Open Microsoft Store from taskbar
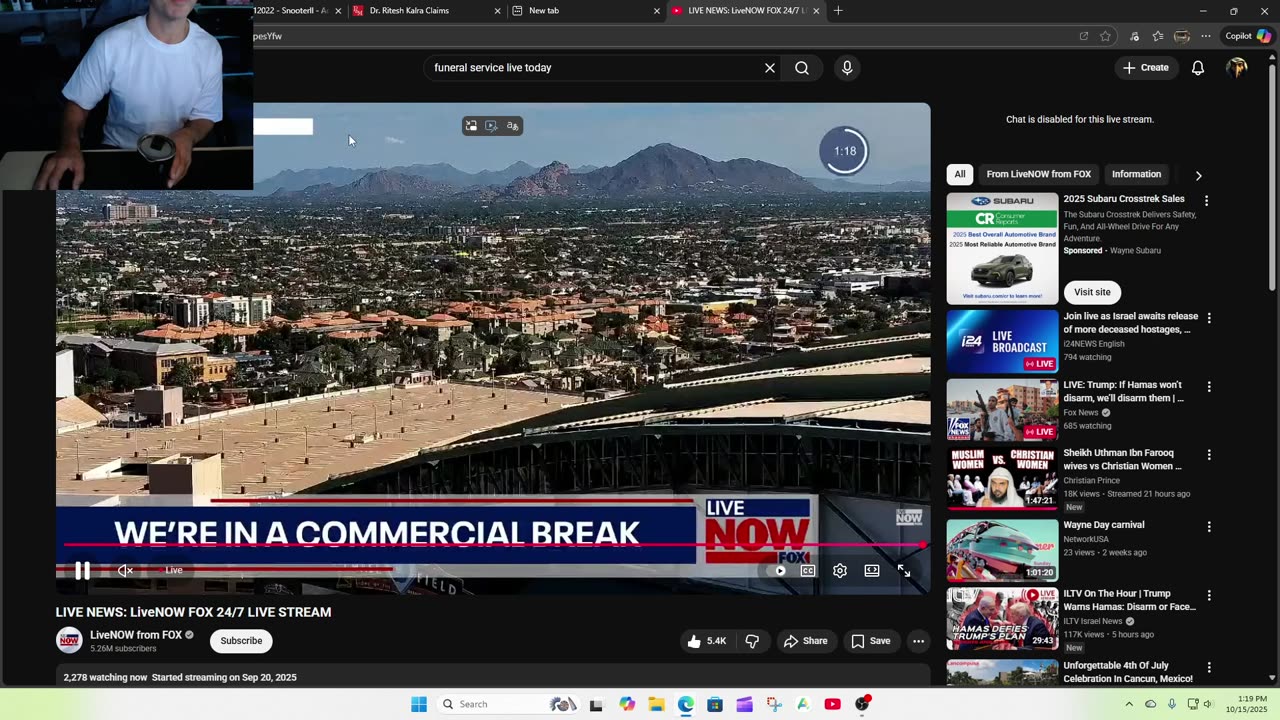This screenshot has width=1280, height=720. [715, 704]
